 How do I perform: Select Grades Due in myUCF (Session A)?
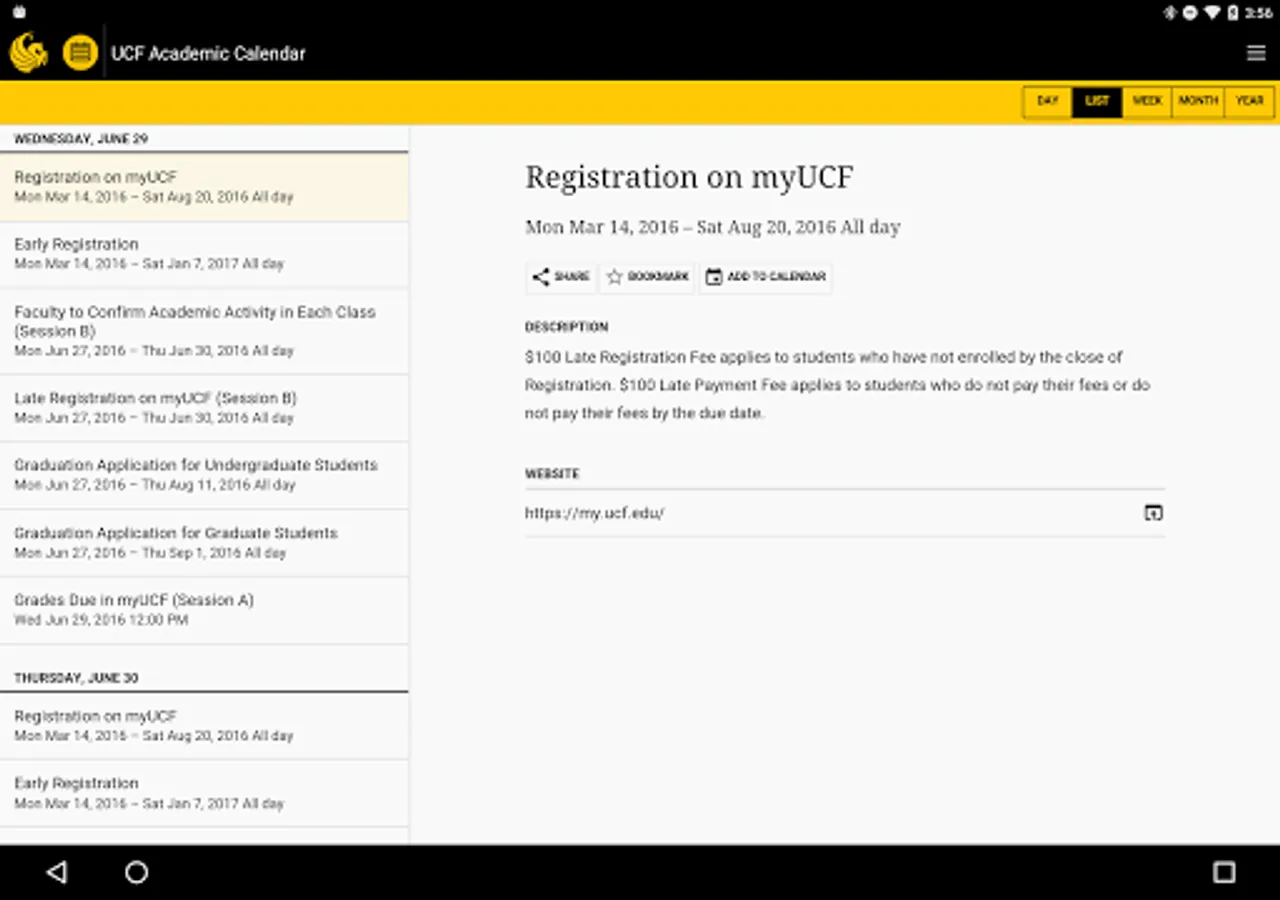tap(204, 610)
